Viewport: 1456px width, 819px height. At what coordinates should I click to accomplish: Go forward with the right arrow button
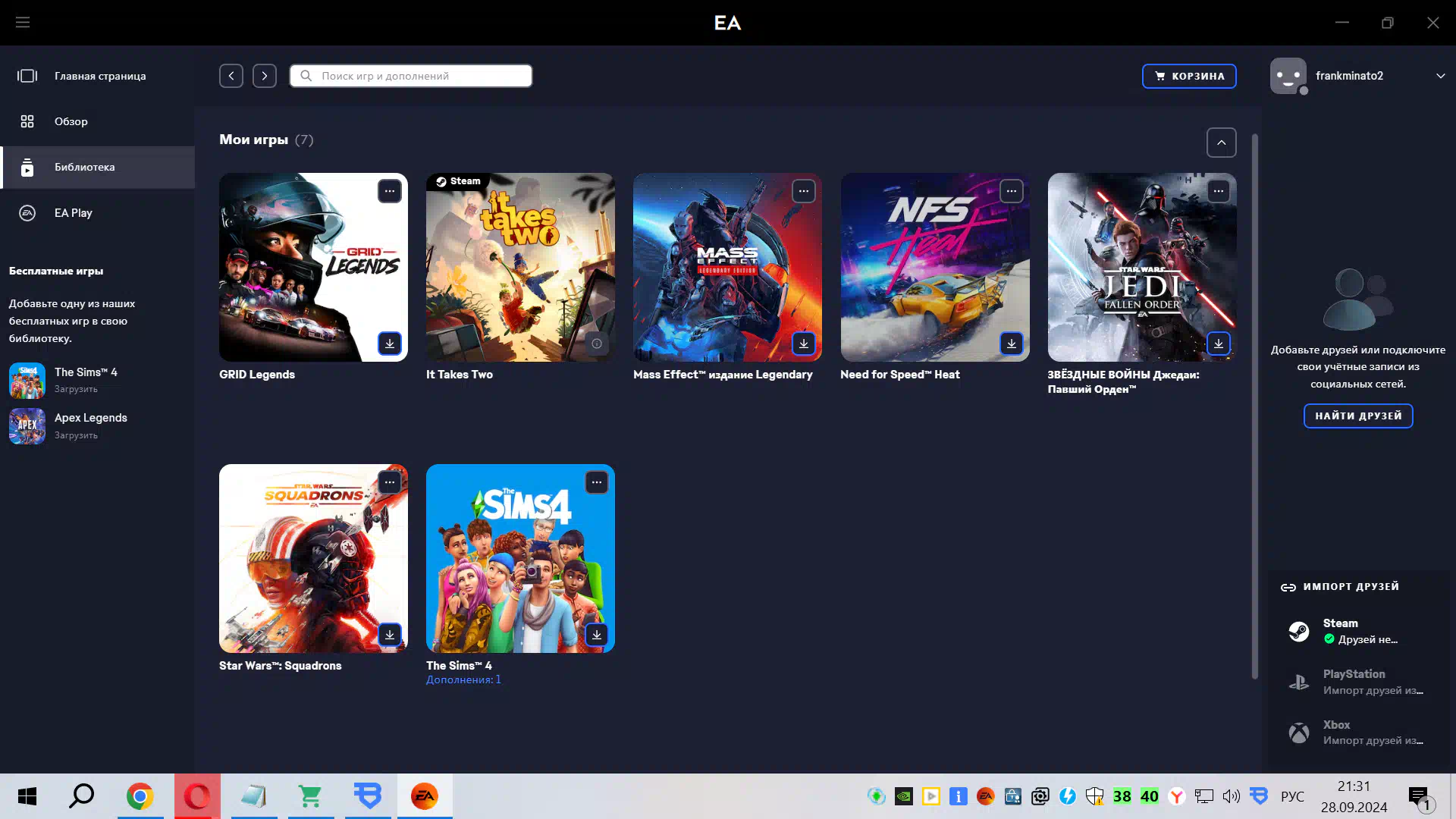click(x=265, y=76)
